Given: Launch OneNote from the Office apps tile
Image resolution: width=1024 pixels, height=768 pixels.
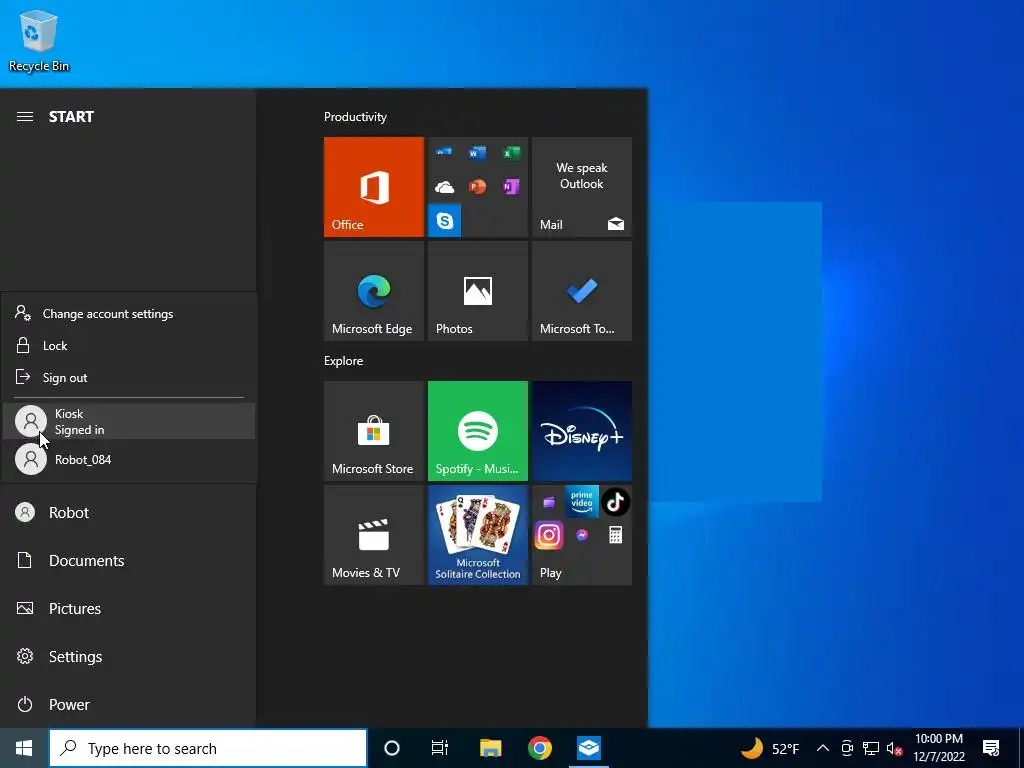Looking at the screenshot, I should (x=511, y=187).
